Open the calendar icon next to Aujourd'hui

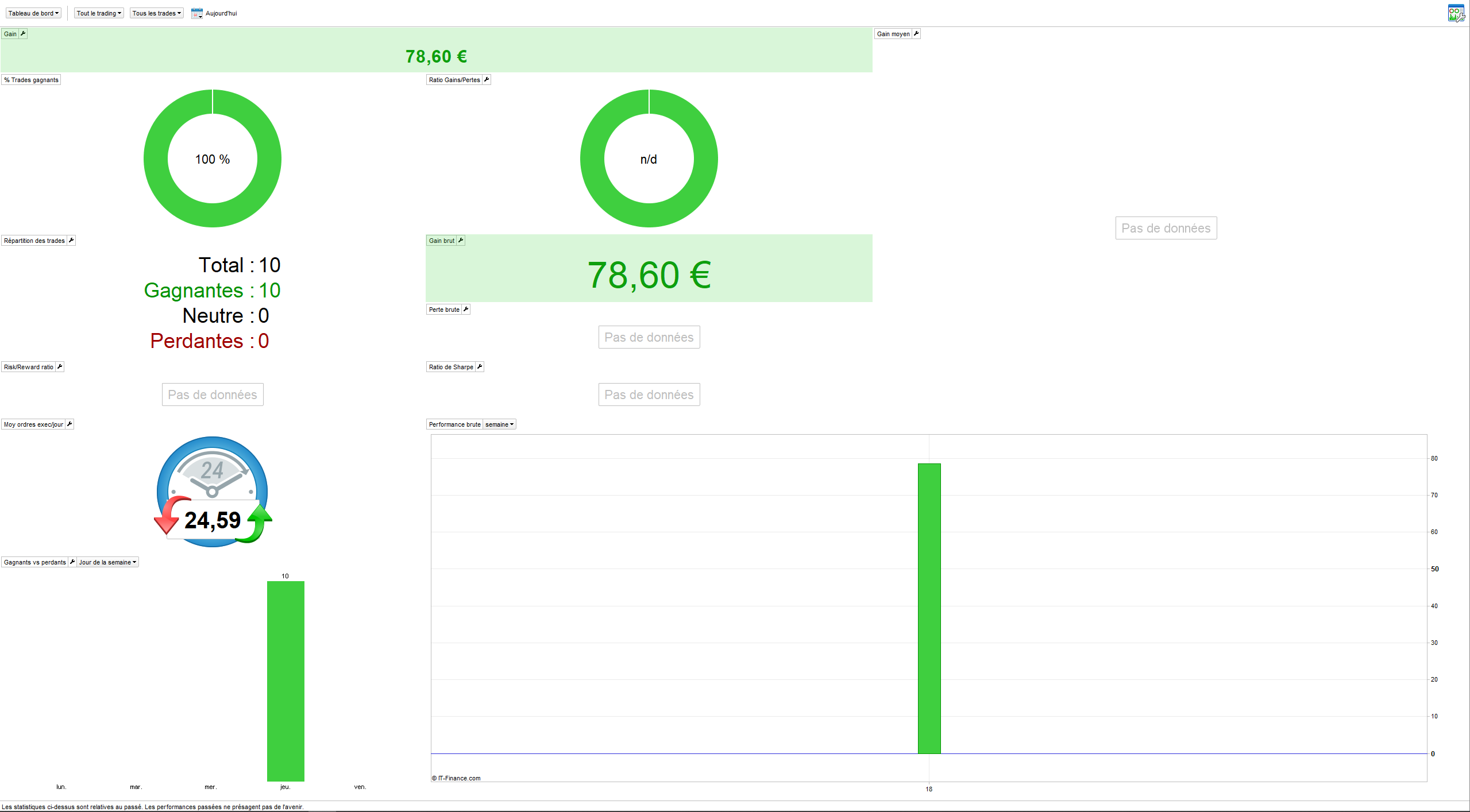197,13
